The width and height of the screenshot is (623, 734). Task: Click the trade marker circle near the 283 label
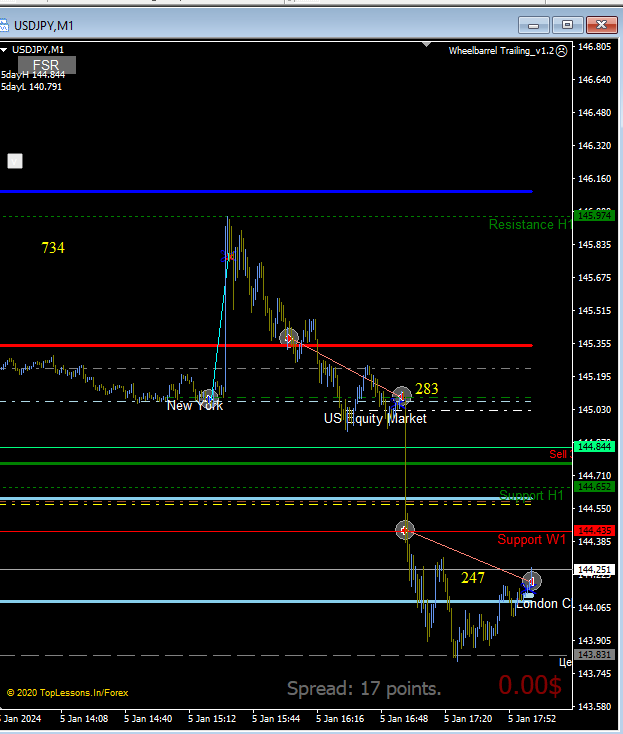[x=402, y=396]
